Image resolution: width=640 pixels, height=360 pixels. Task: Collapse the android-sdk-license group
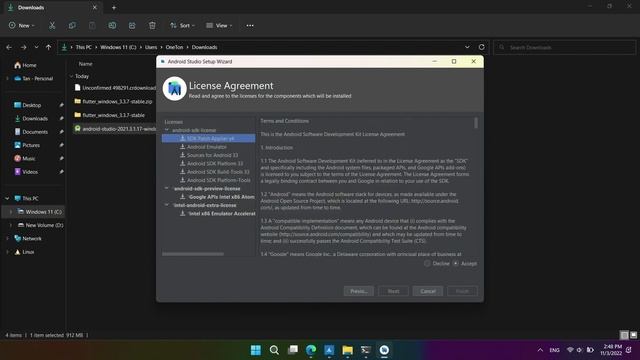tap(167, 130)
